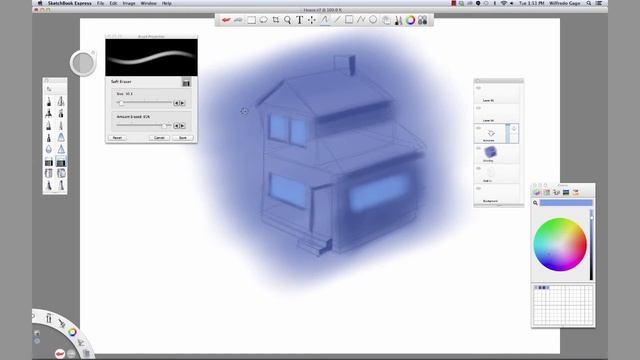Image resolution: width=640 pixels, height=360 pixels.
Task: Click the clock showing Tue time
Action: click(x=531, y=3)
